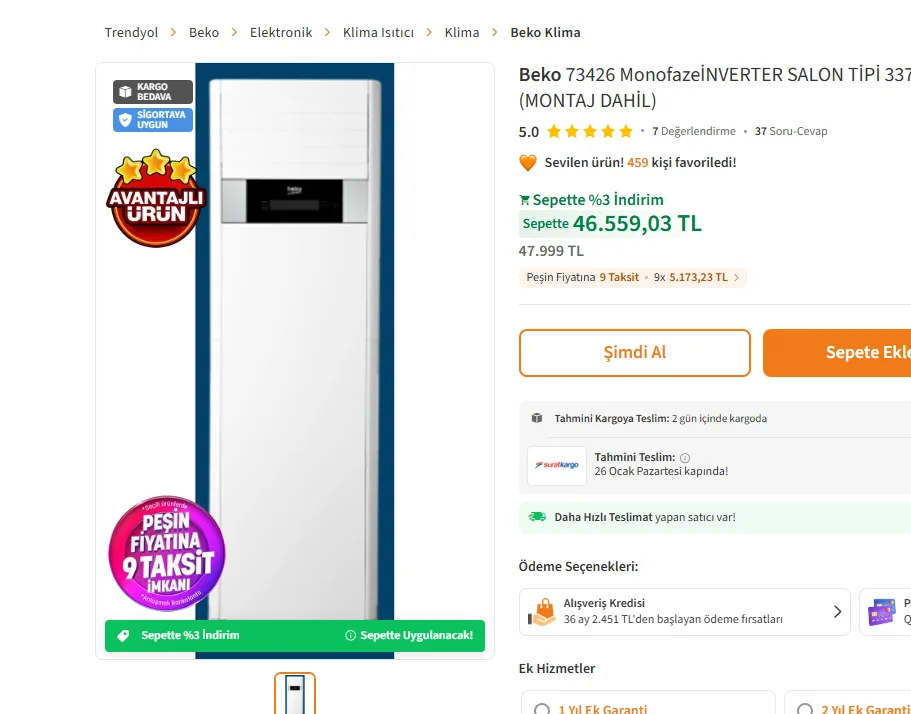Go to Klima Isıtıcı in the breadcrumb
This screenshot has width=911, height=714.
(x=378, y=33)
